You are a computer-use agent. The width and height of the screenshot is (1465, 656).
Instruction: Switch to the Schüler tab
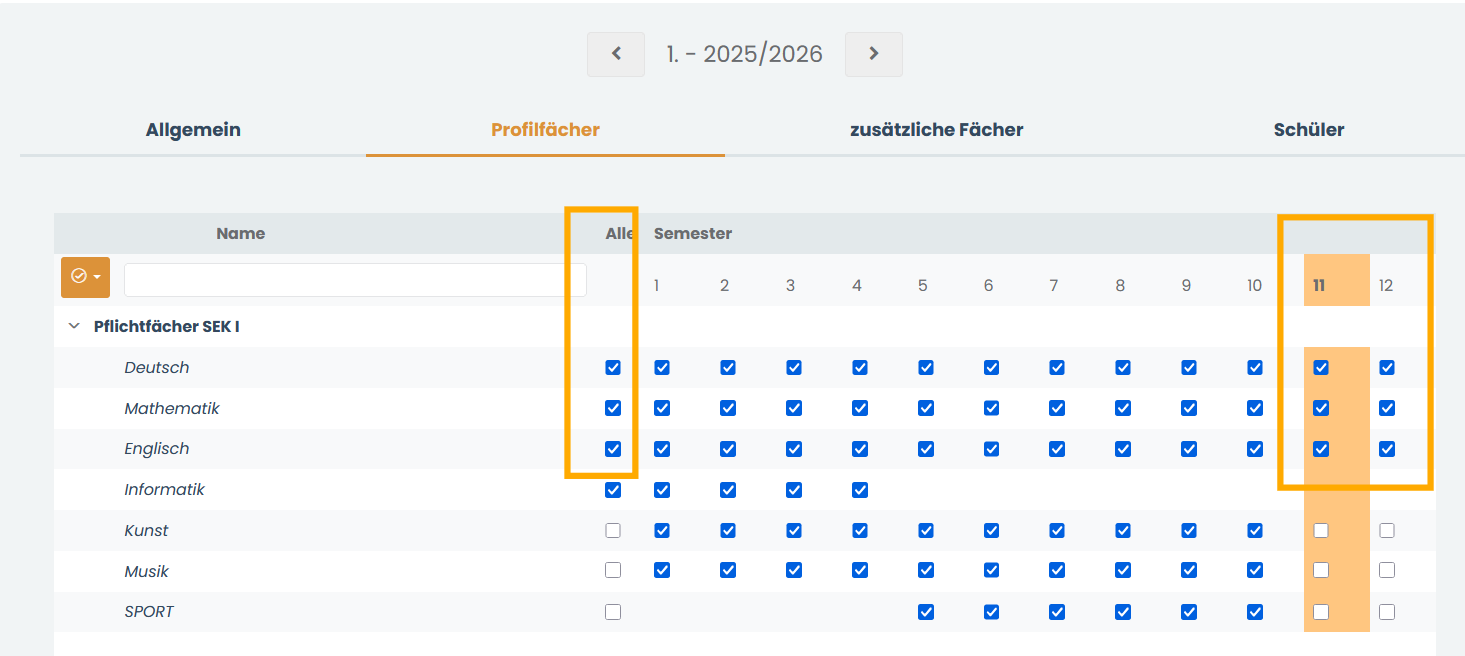(1309, 130)
